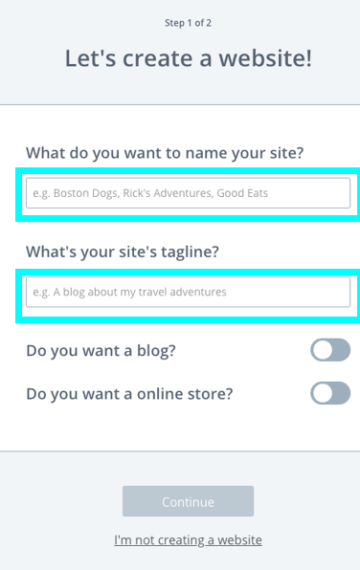Enable the 'Do you want a blog?' toggle
The width and height of the screenshot is (360, 570).
pyautogui.click(x=330, y=350)
